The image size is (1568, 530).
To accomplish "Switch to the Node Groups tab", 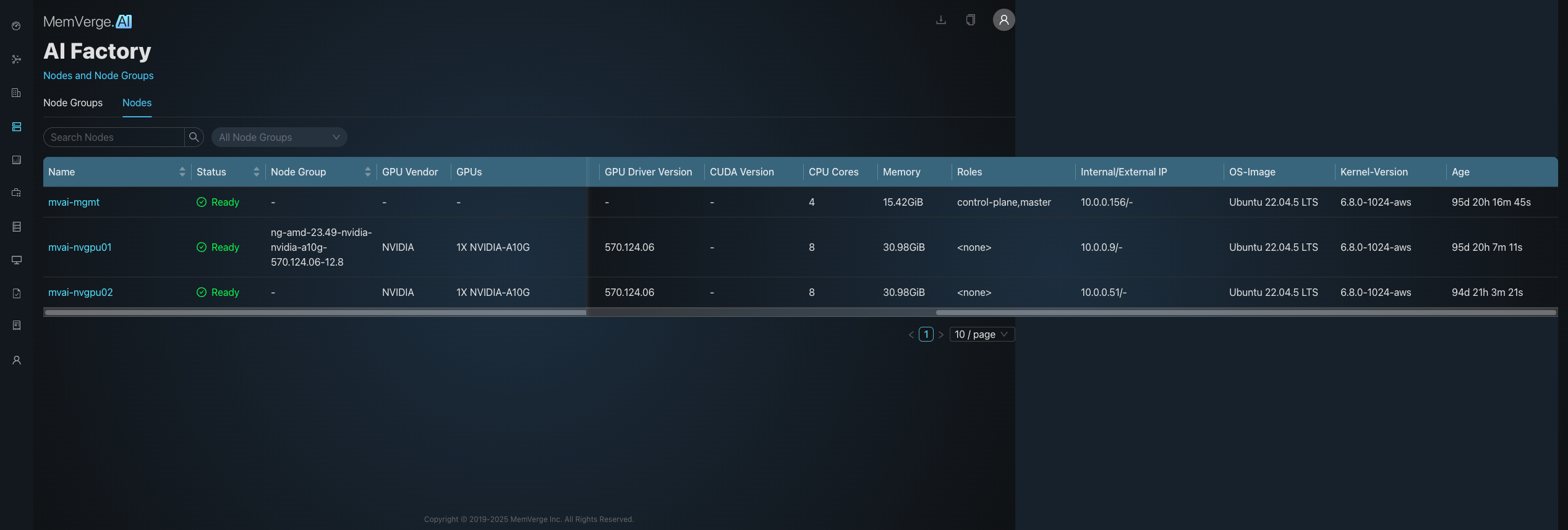I will 73,103.
